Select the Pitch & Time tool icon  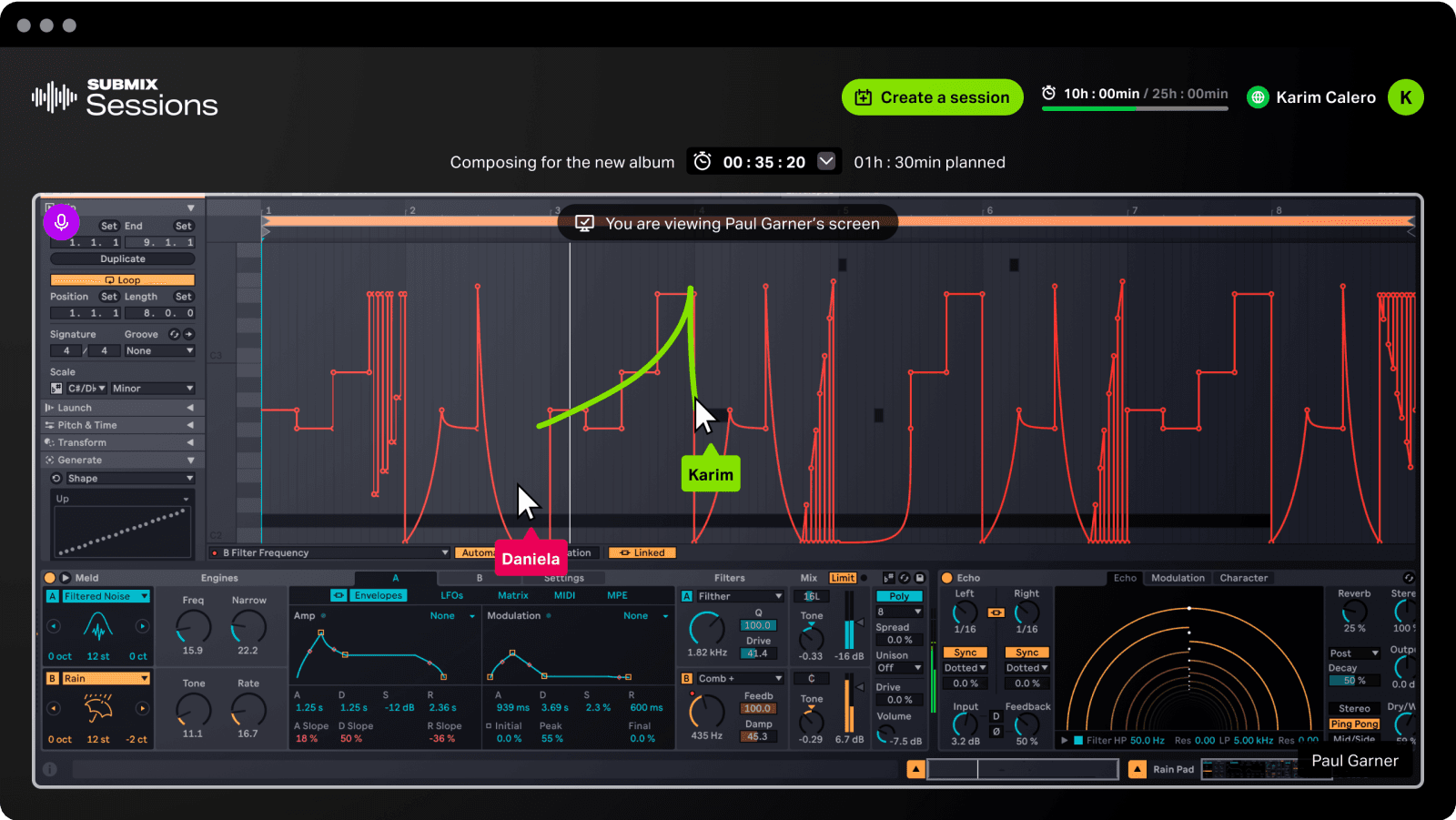[49, 425]
